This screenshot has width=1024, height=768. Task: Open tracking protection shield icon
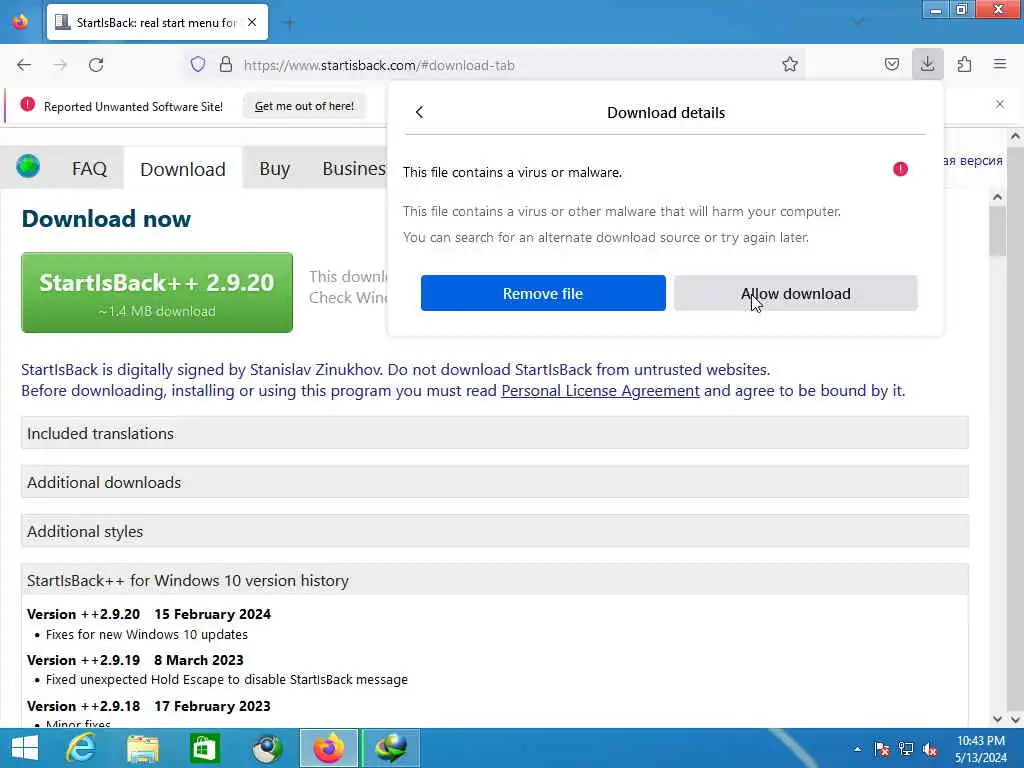tap(198, 65)
